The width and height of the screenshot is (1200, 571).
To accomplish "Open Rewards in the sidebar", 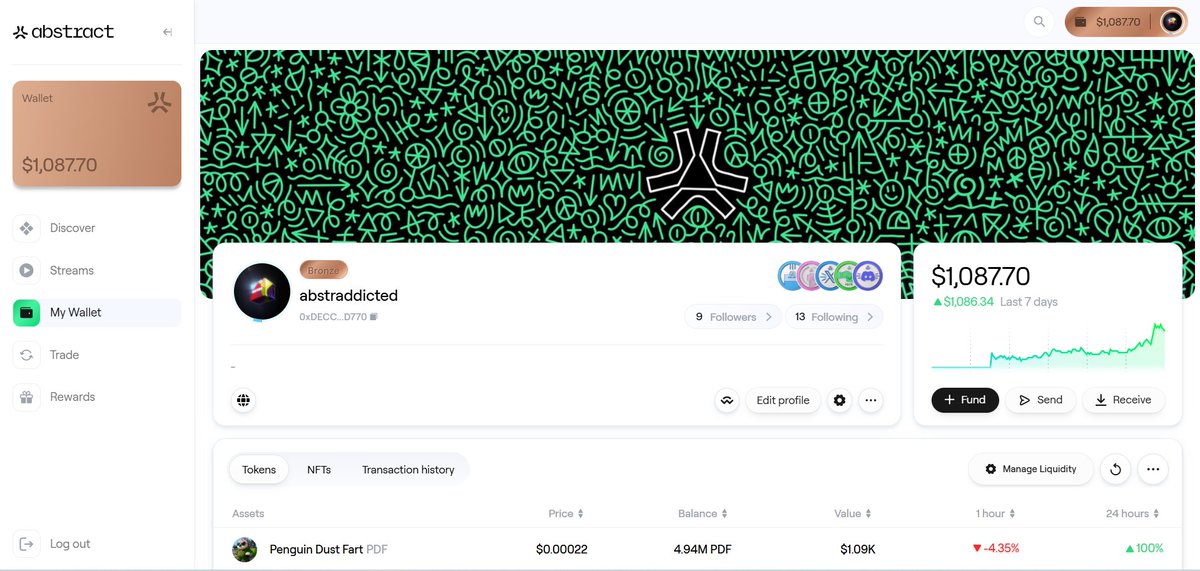I will 97,397.
